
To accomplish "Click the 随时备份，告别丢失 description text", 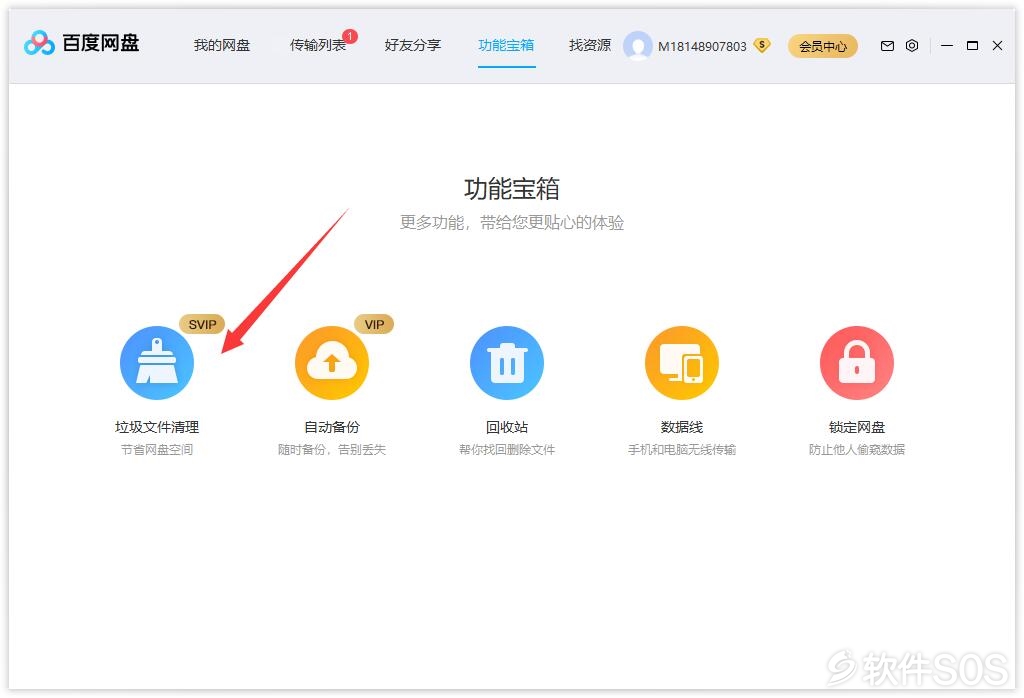I will [x=332, y=449].
